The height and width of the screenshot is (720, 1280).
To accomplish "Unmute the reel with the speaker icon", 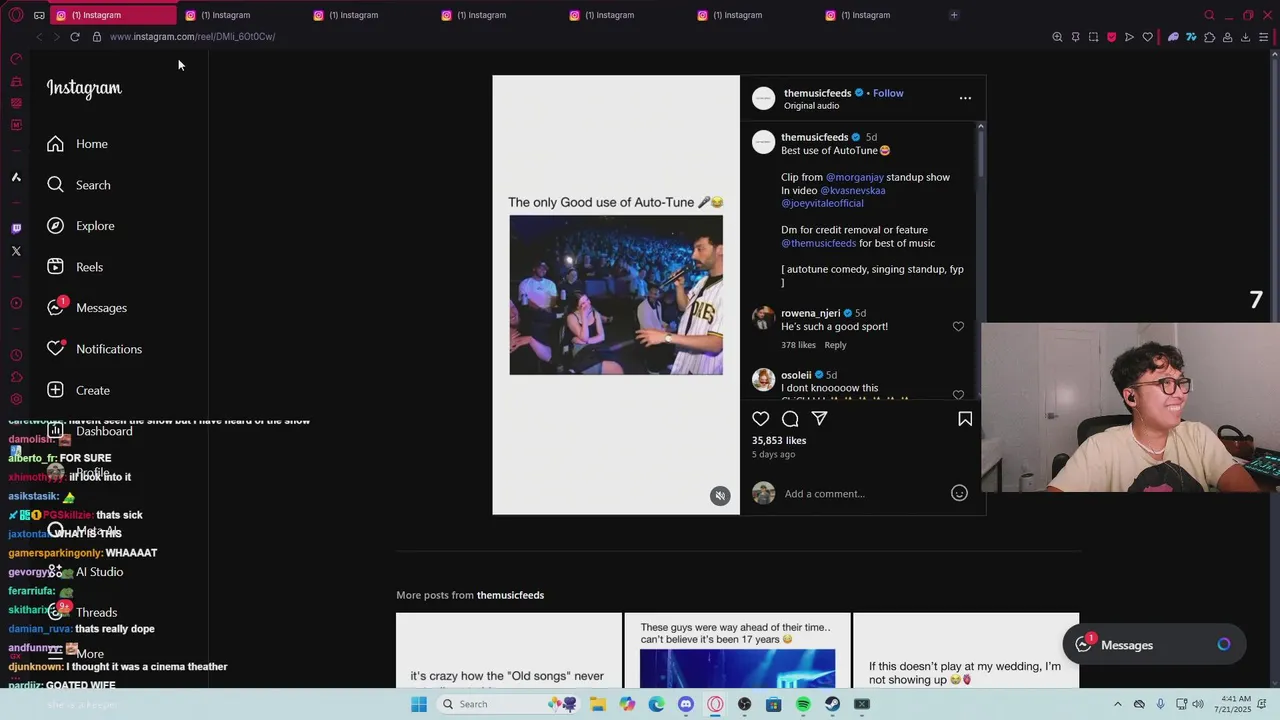I will click(720, 496).
